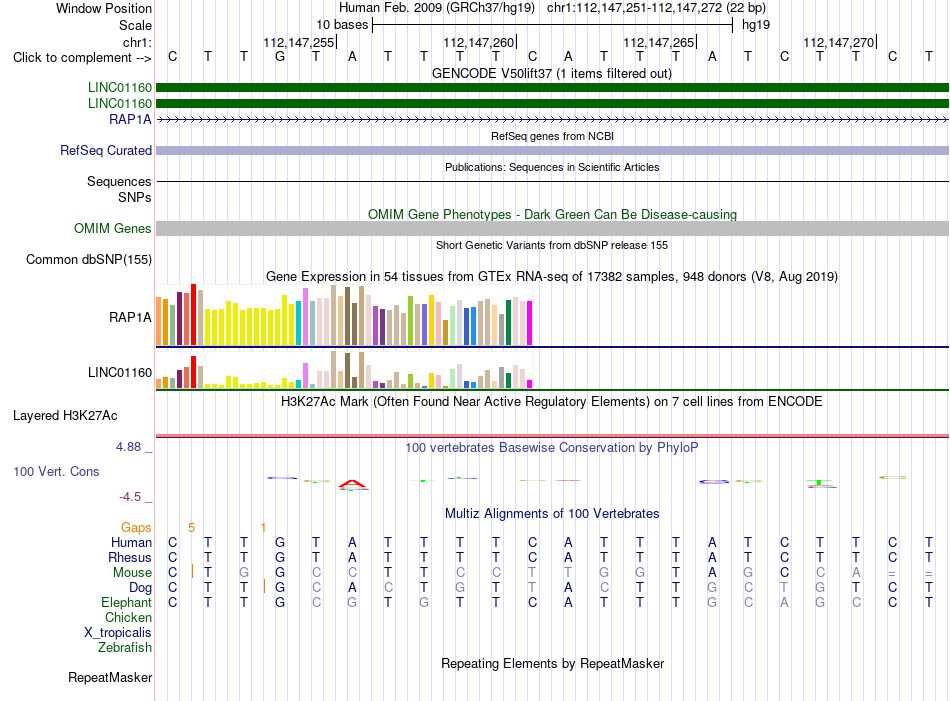Click the Repeating Elements by RepeatMasker title
Viewport: 950px width, 701px height.
coord(552,663)
